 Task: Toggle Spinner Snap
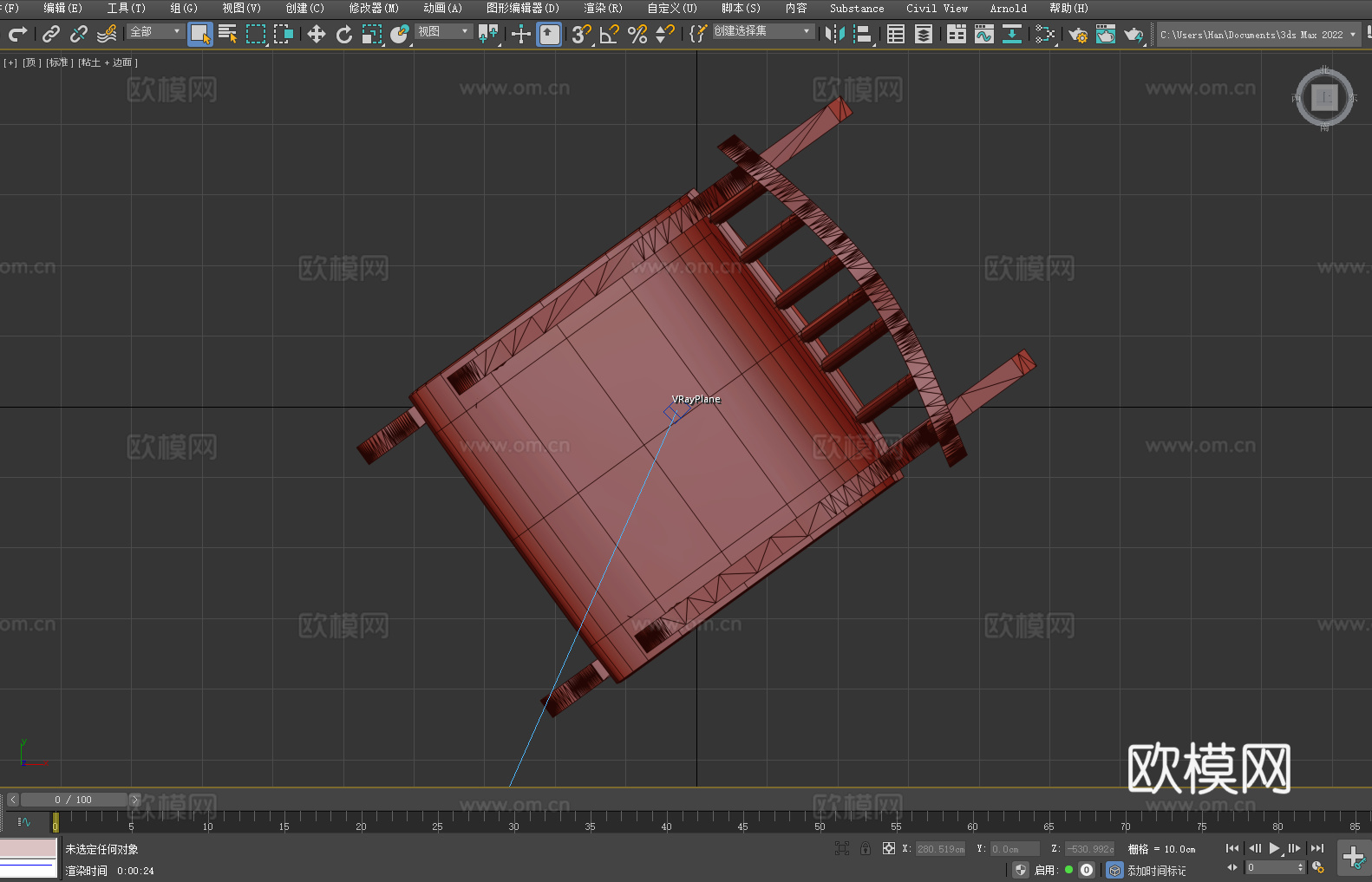click(665, 34)
